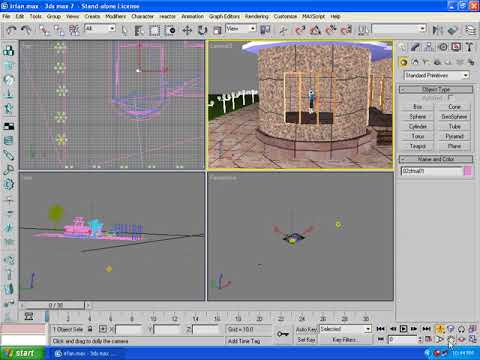Click the Rectangular Selection Region tool
The height and width of the screenshot is (360, 480).
click(154, 31)
